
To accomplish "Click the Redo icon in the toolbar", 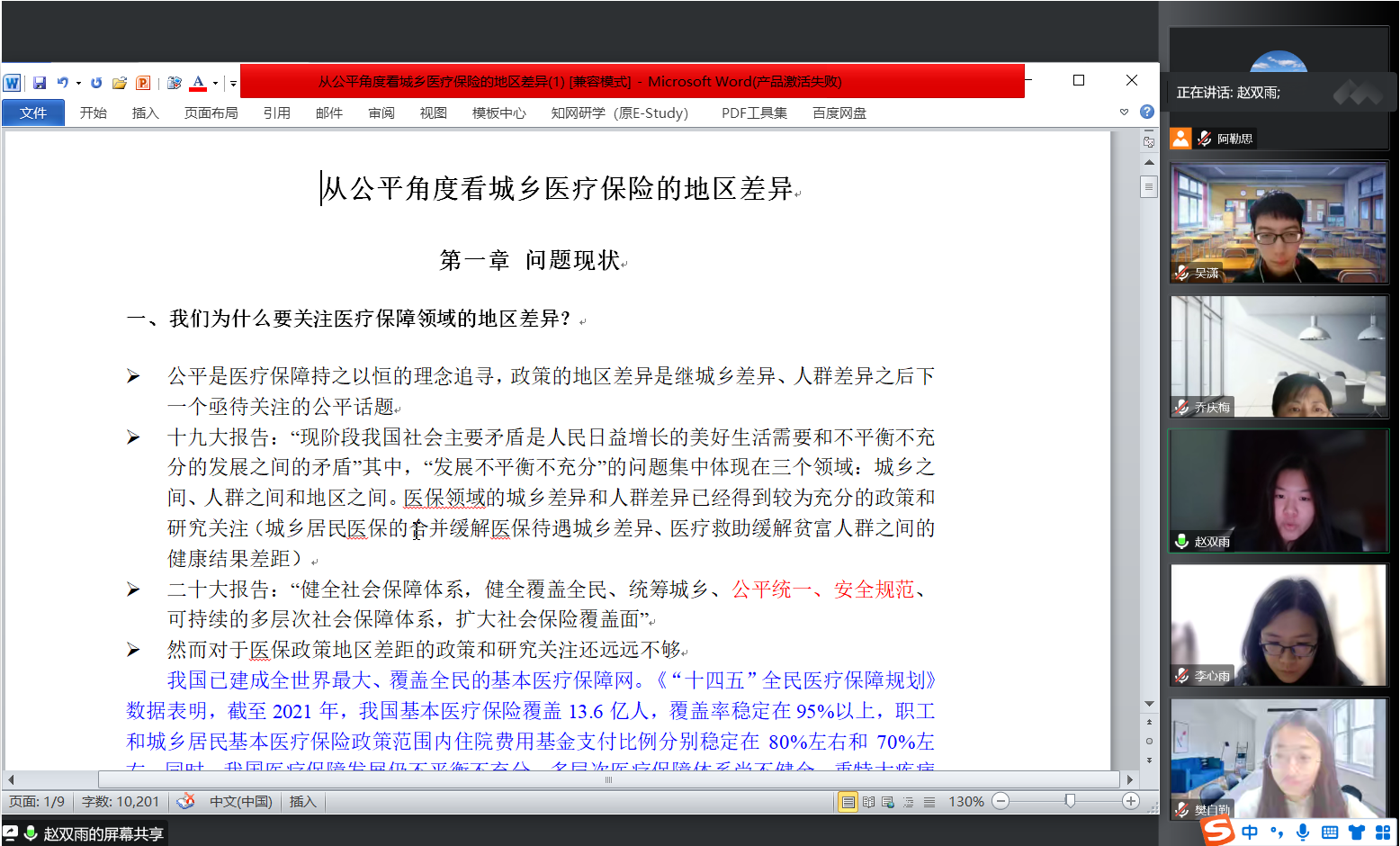I will pos(96,83).
